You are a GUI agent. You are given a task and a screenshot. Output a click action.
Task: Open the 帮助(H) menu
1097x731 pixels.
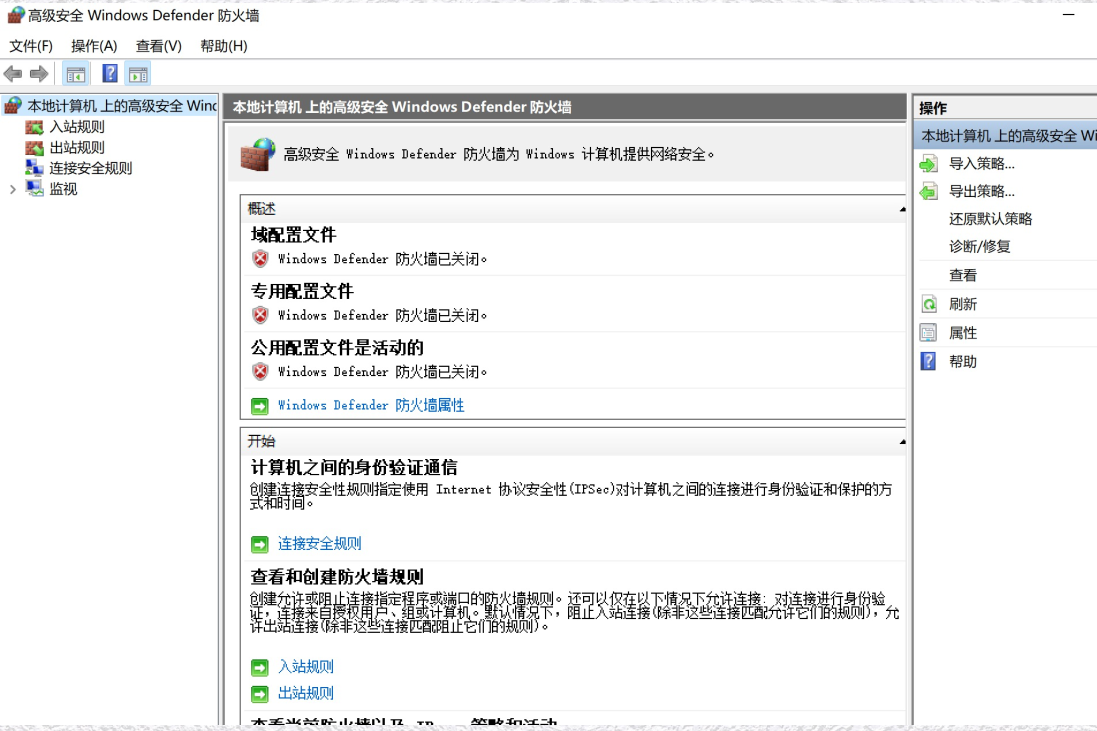tap(224, 46)
